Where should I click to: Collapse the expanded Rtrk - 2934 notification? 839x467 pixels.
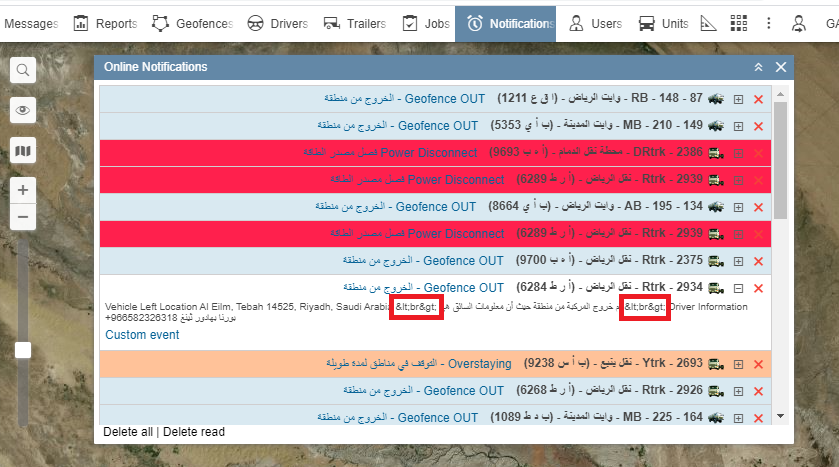(x=738, y=288)
